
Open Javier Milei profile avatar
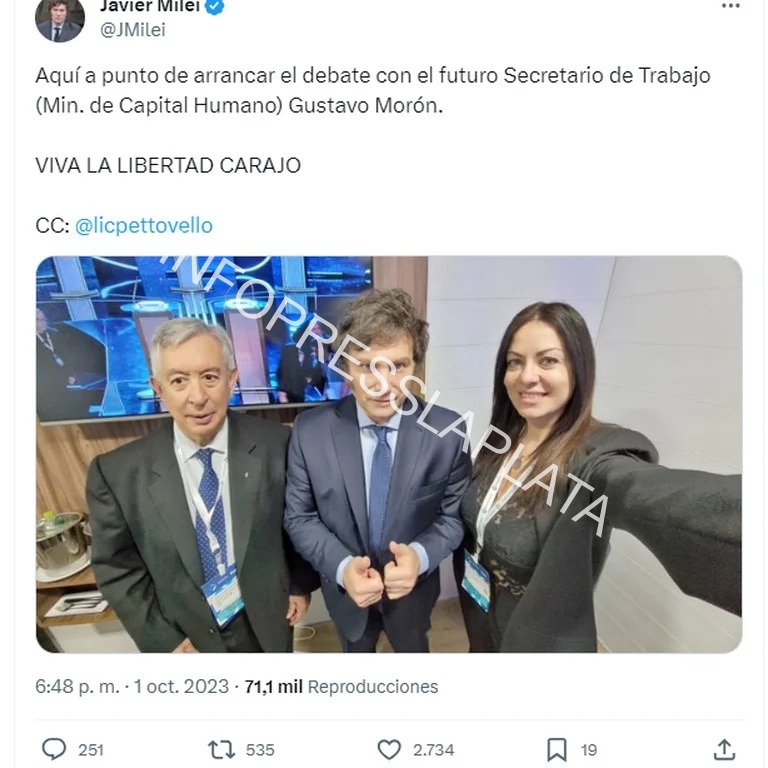(x=60, y=18)
